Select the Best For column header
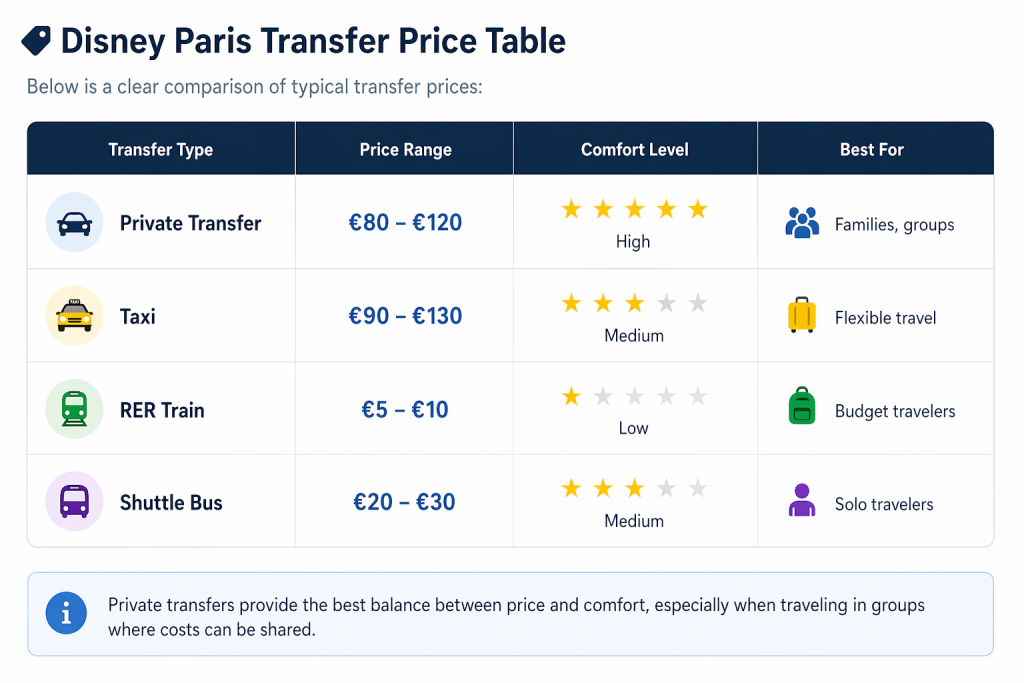1024x683 pixels. (872, 149)
